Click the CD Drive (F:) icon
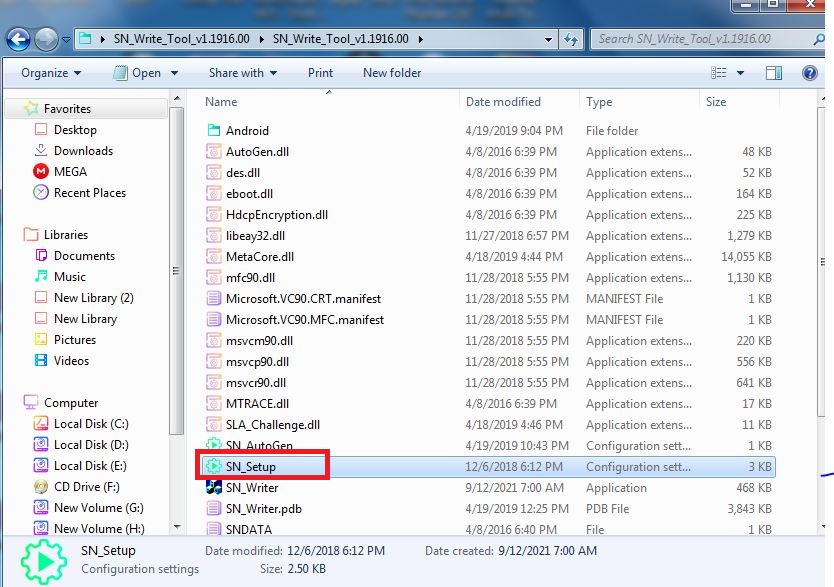This screenshot has width=834, height=587. [x=41, y=487]
